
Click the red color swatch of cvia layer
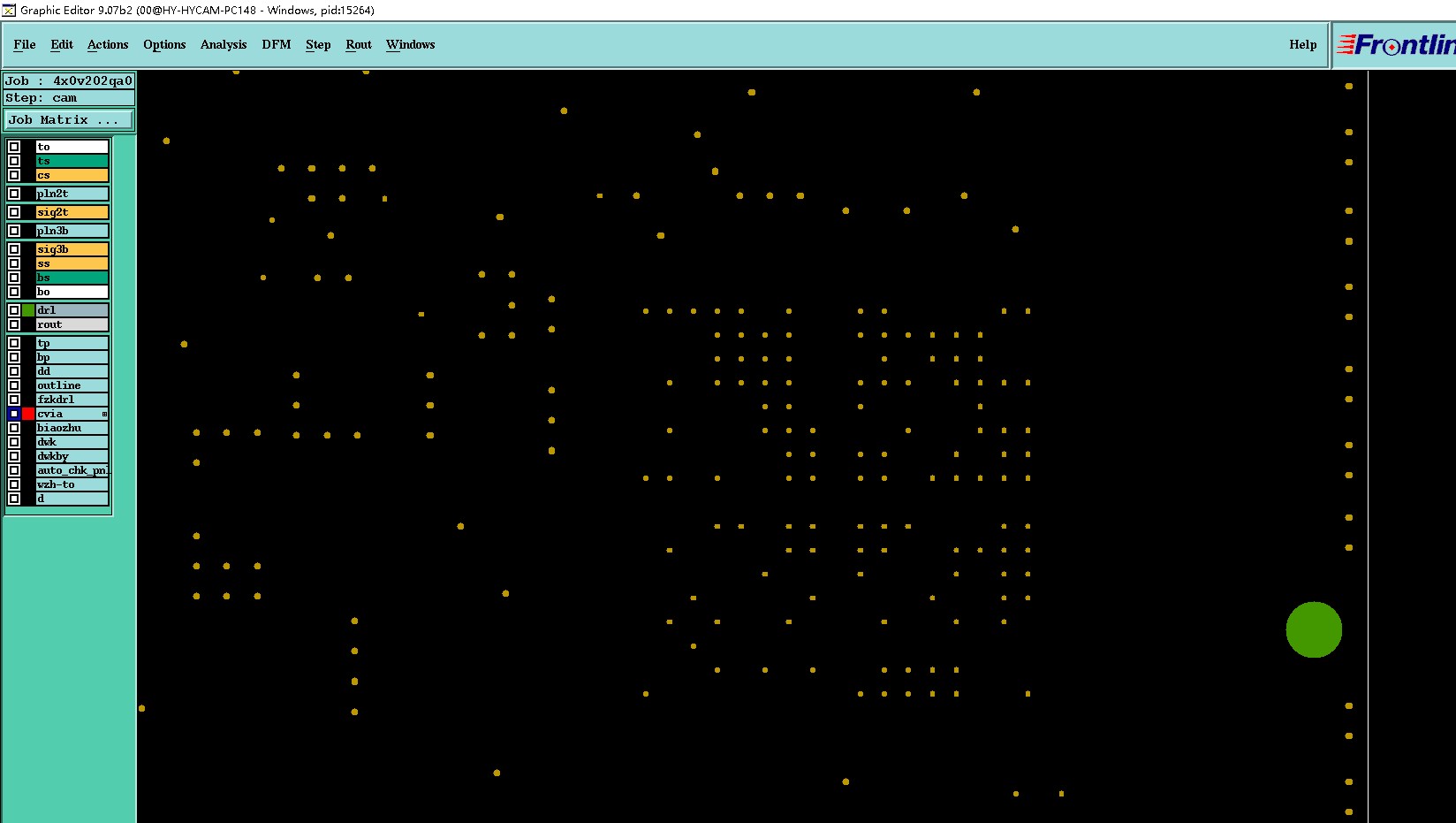pyautogui.click(x=28, y=414)
